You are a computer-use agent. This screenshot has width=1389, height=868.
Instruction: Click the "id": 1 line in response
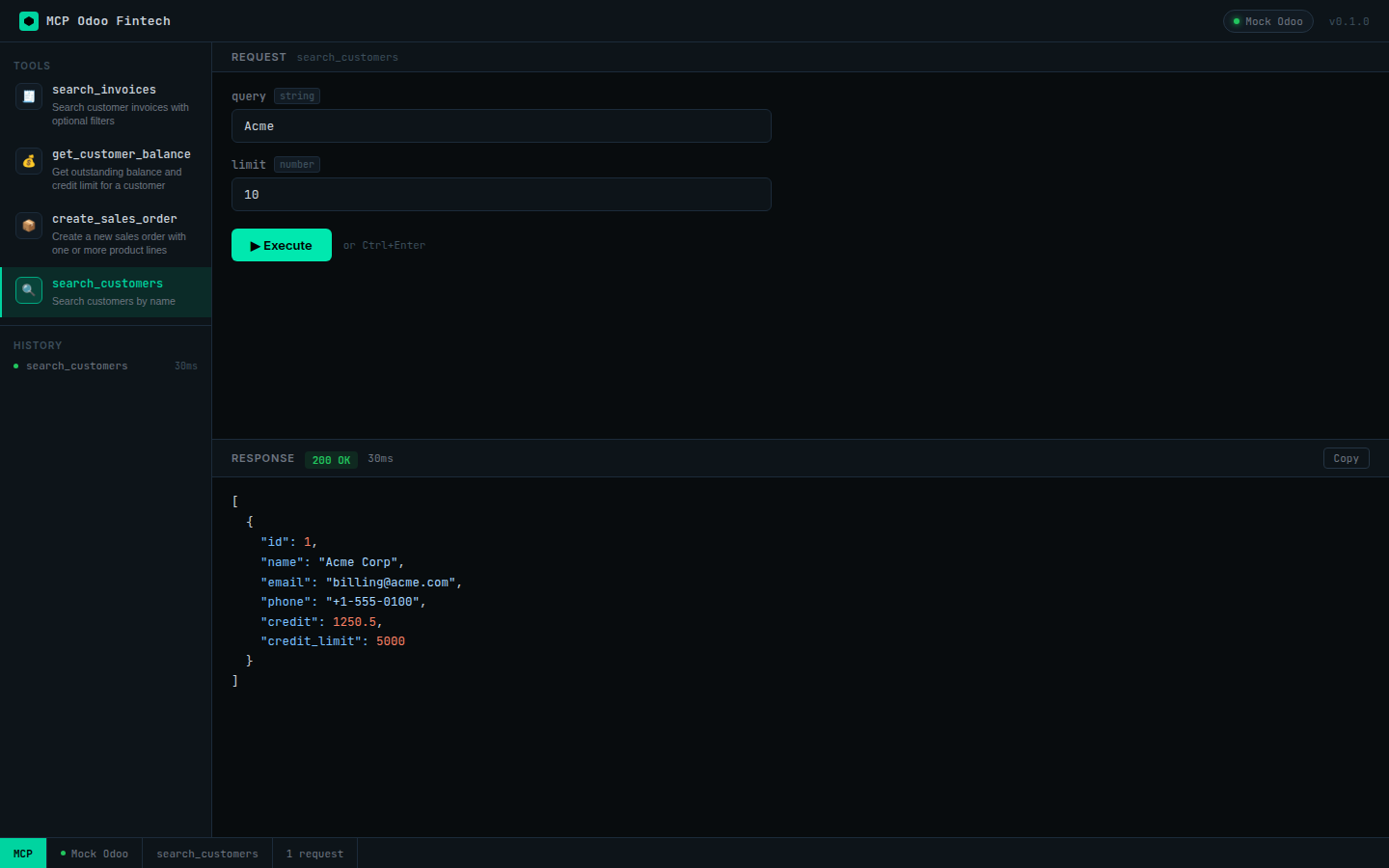[288, 542]
